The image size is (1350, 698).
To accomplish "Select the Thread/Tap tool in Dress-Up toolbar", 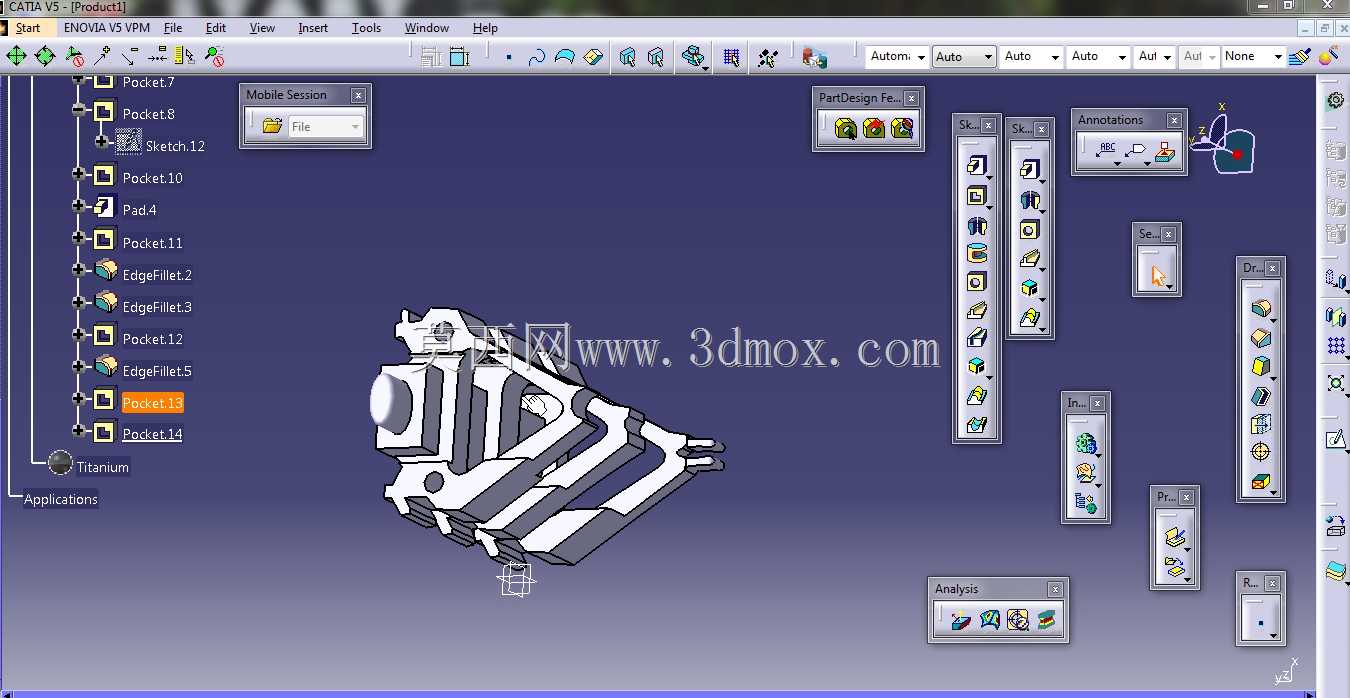I will [1261, 452].
